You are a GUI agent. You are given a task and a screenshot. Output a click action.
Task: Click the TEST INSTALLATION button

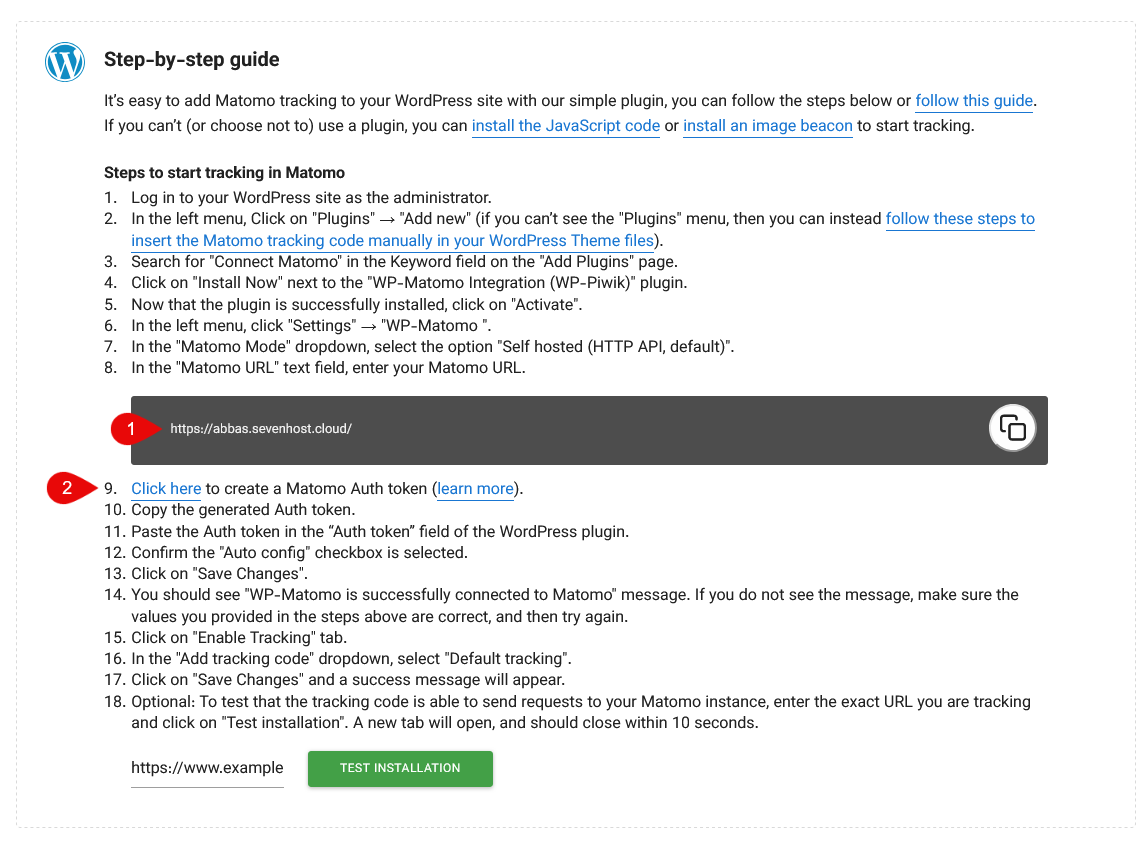coord(400,769)
